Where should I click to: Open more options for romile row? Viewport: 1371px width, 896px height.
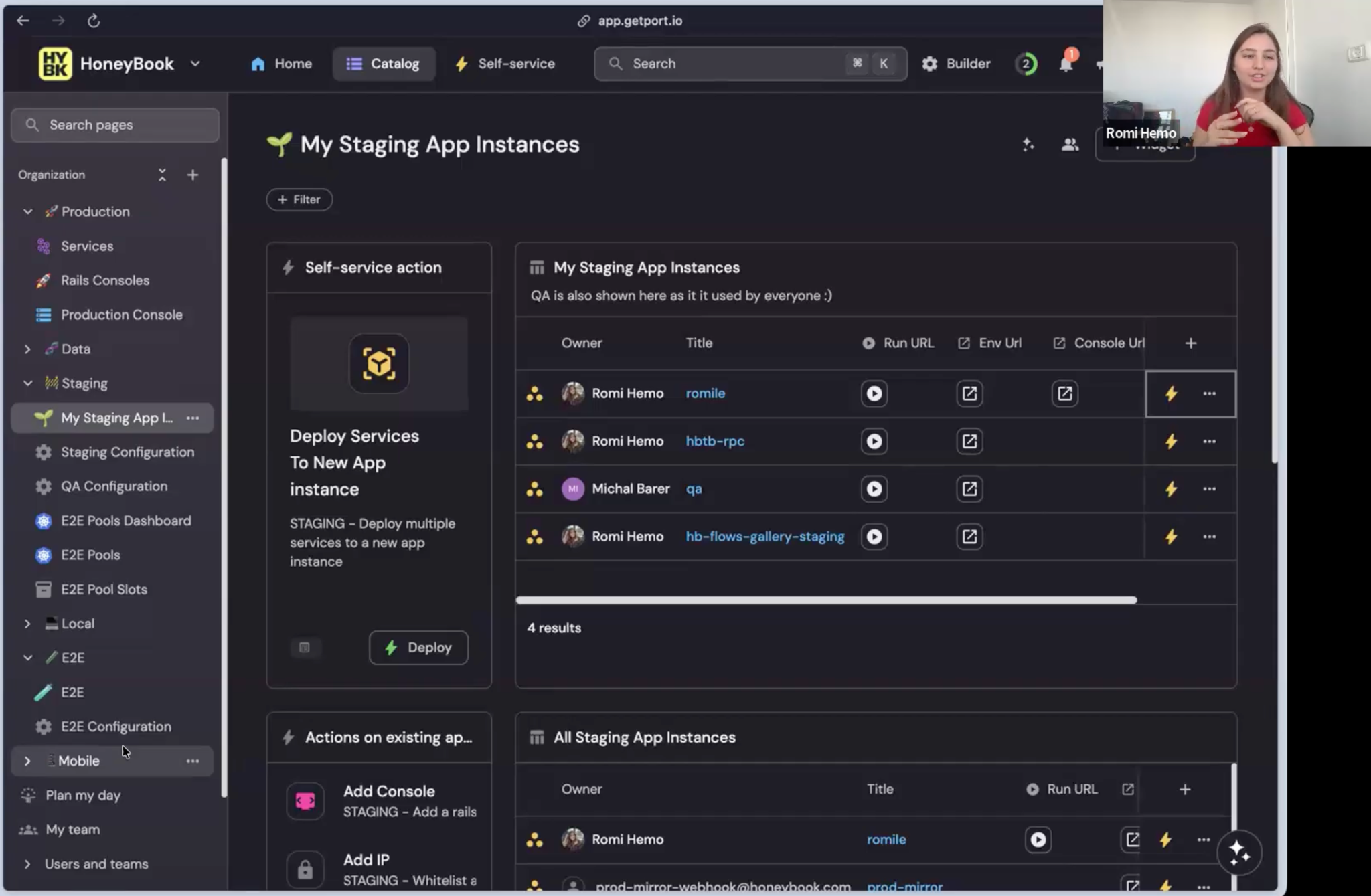coord(1209,393)
